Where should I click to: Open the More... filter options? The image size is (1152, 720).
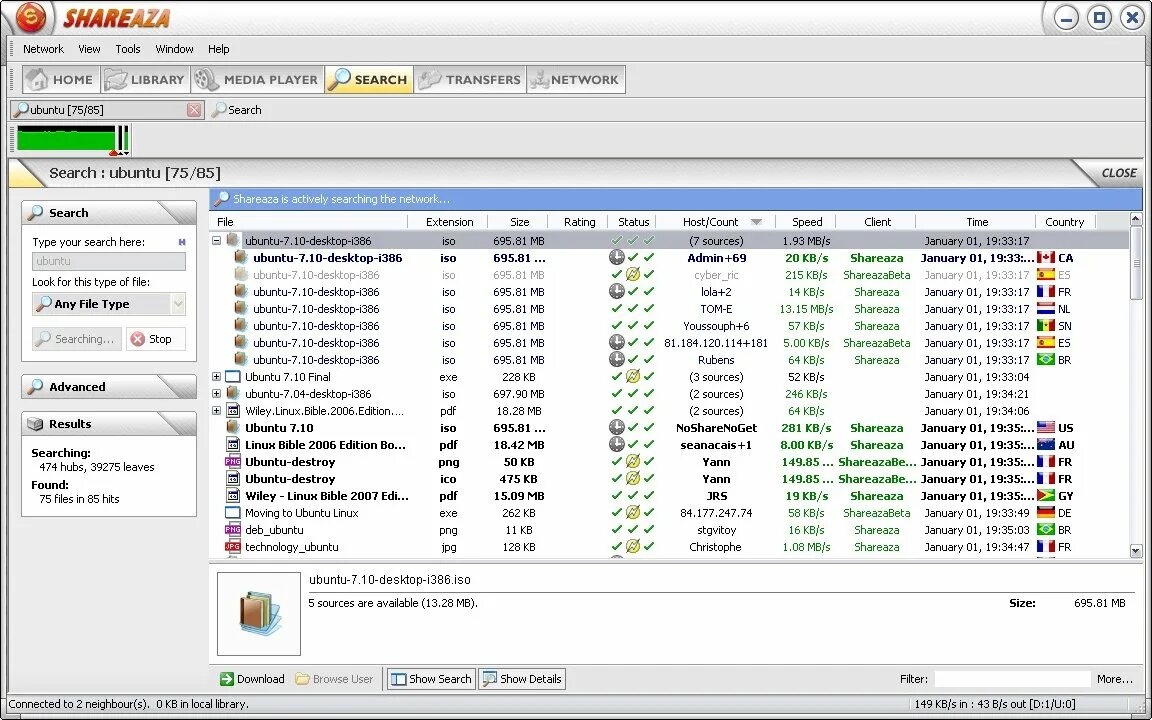click(1115, 679)
